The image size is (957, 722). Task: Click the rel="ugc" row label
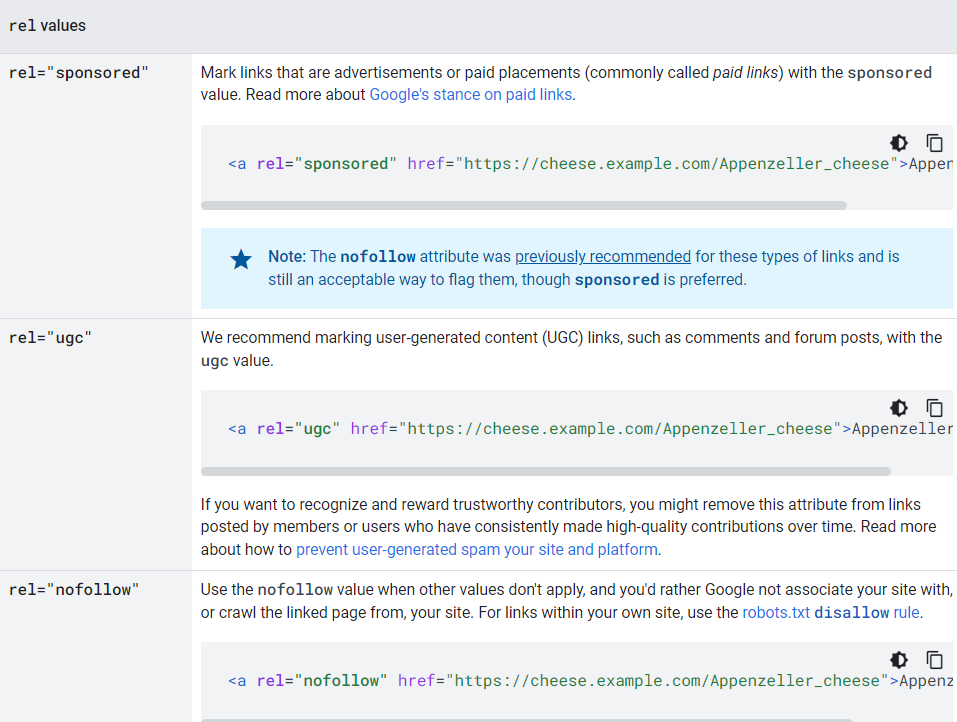(50, 338)
